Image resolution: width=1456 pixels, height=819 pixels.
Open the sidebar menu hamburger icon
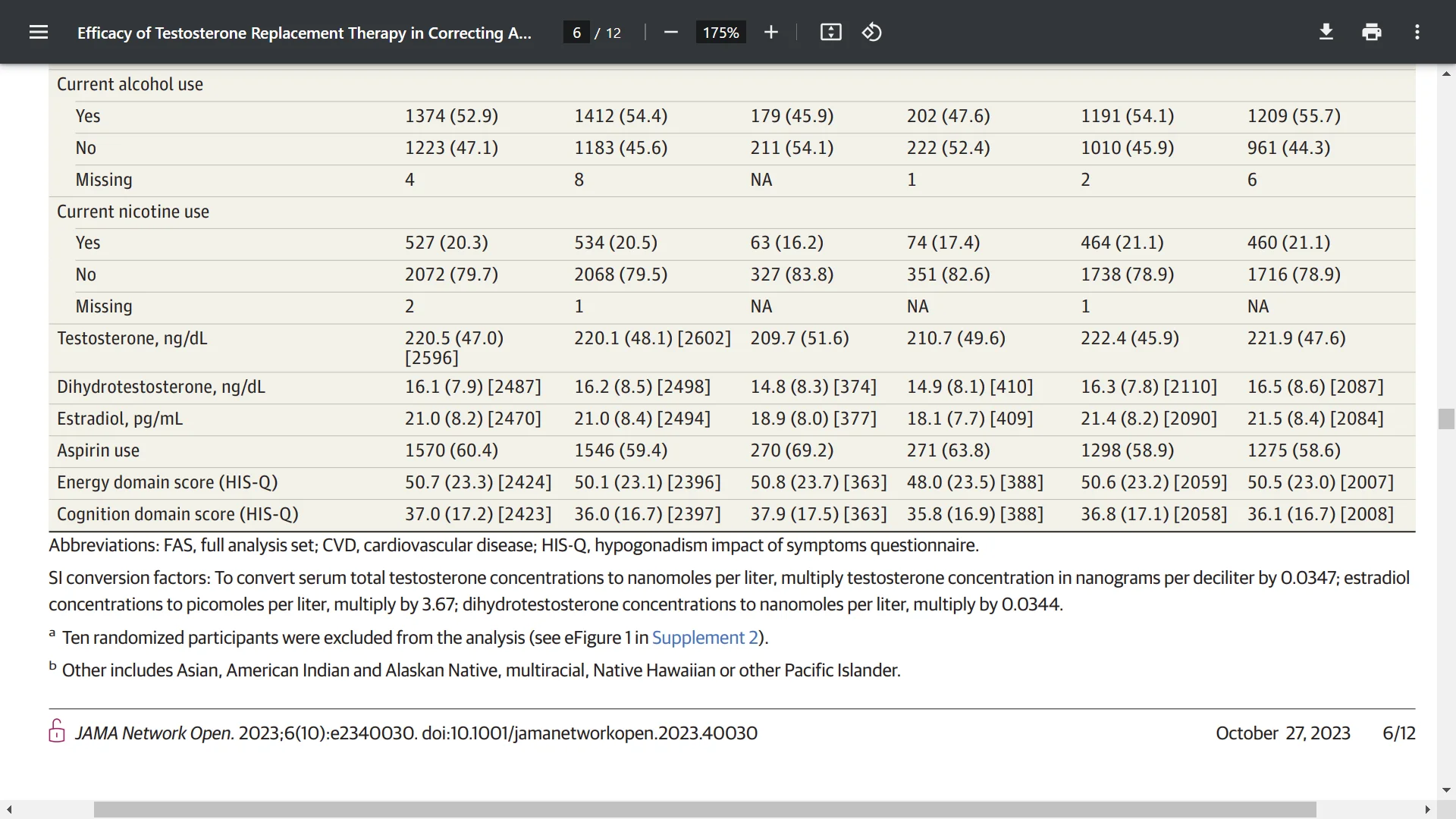(x=39, y=32)
